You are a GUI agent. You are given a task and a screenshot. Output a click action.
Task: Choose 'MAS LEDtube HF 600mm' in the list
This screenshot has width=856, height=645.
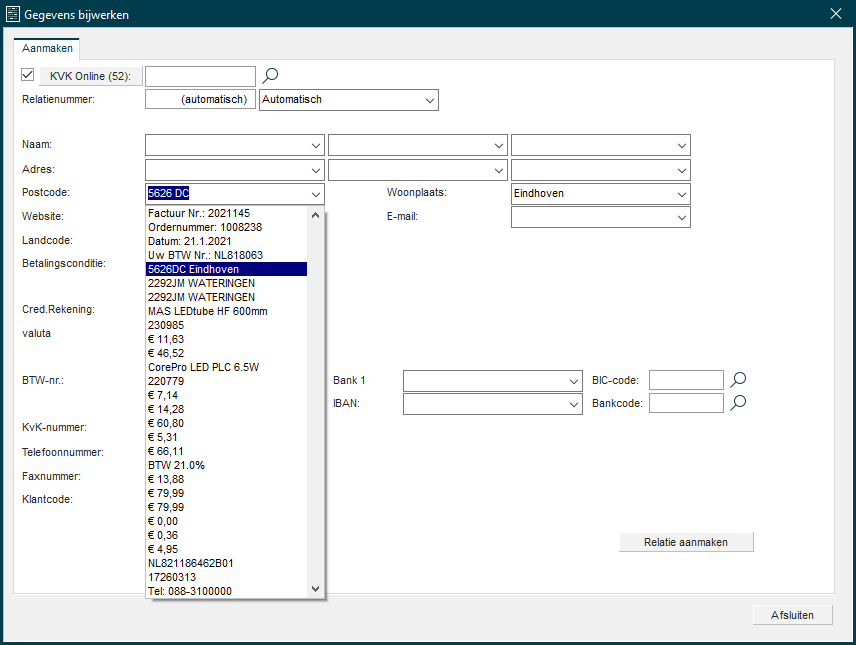(x=227, y=311)
